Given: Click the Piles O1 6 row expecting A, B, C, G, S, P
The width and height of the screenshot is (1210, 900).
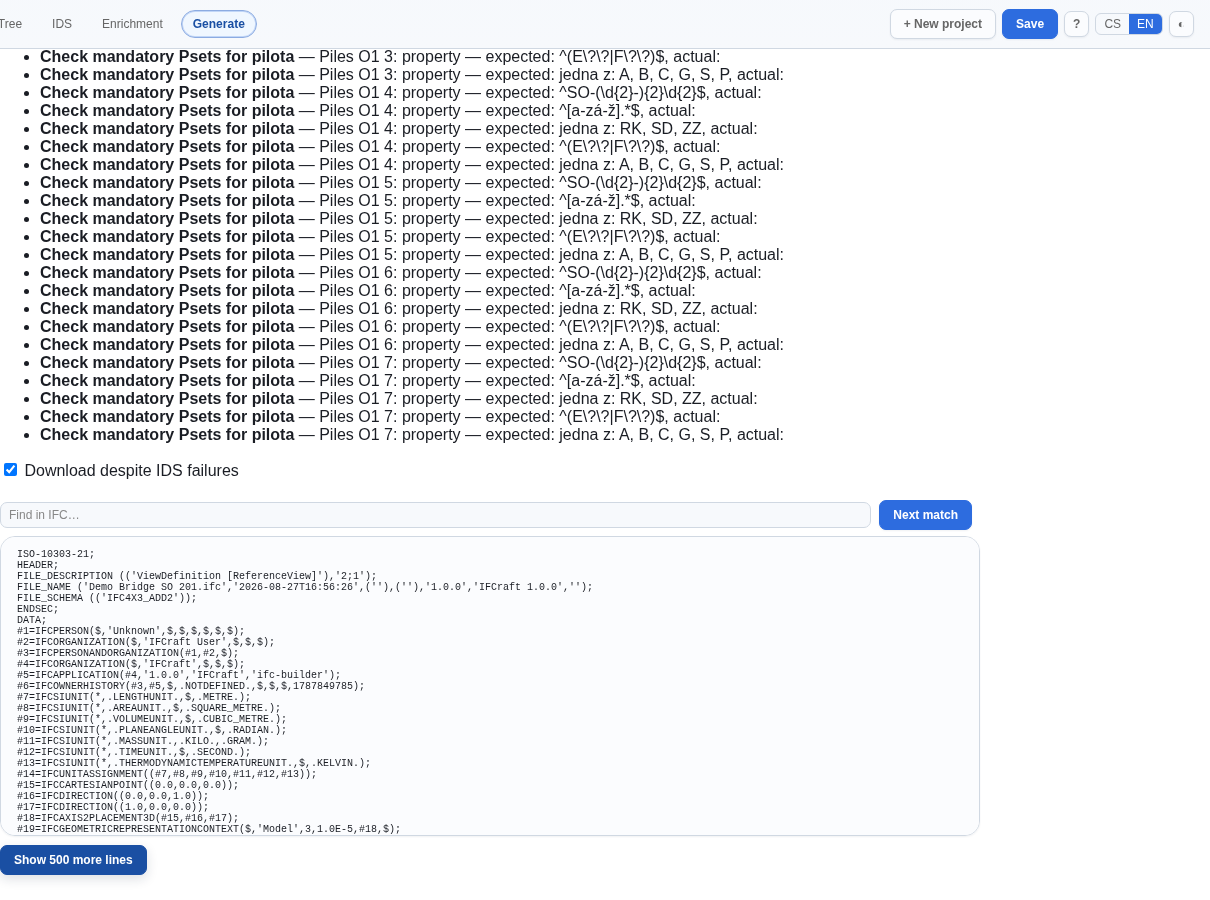Looking at the screenshot, I should point(412,345).
